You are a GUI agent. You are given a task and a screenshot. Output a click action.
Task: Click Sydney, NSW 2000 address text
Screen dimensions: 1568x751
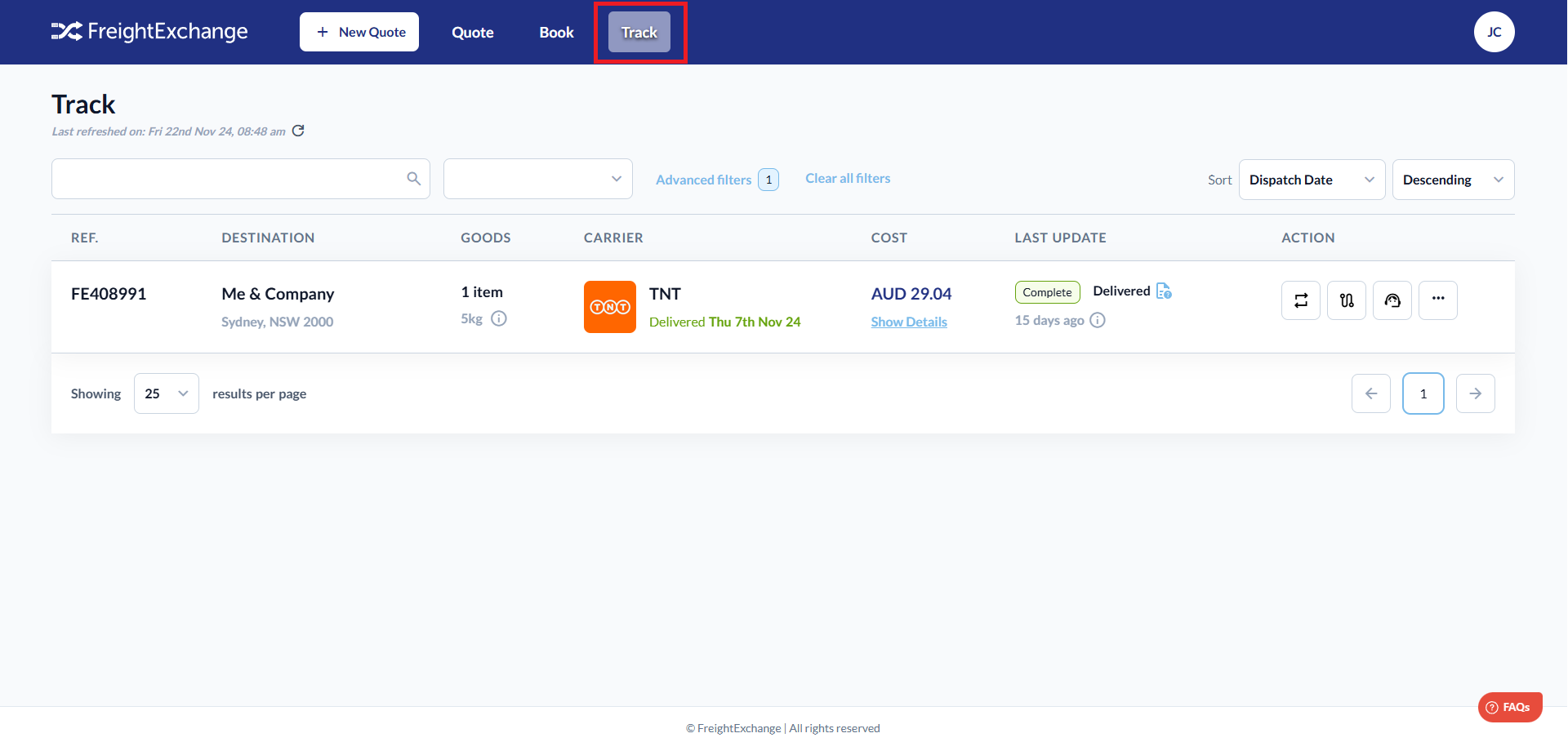277,322
